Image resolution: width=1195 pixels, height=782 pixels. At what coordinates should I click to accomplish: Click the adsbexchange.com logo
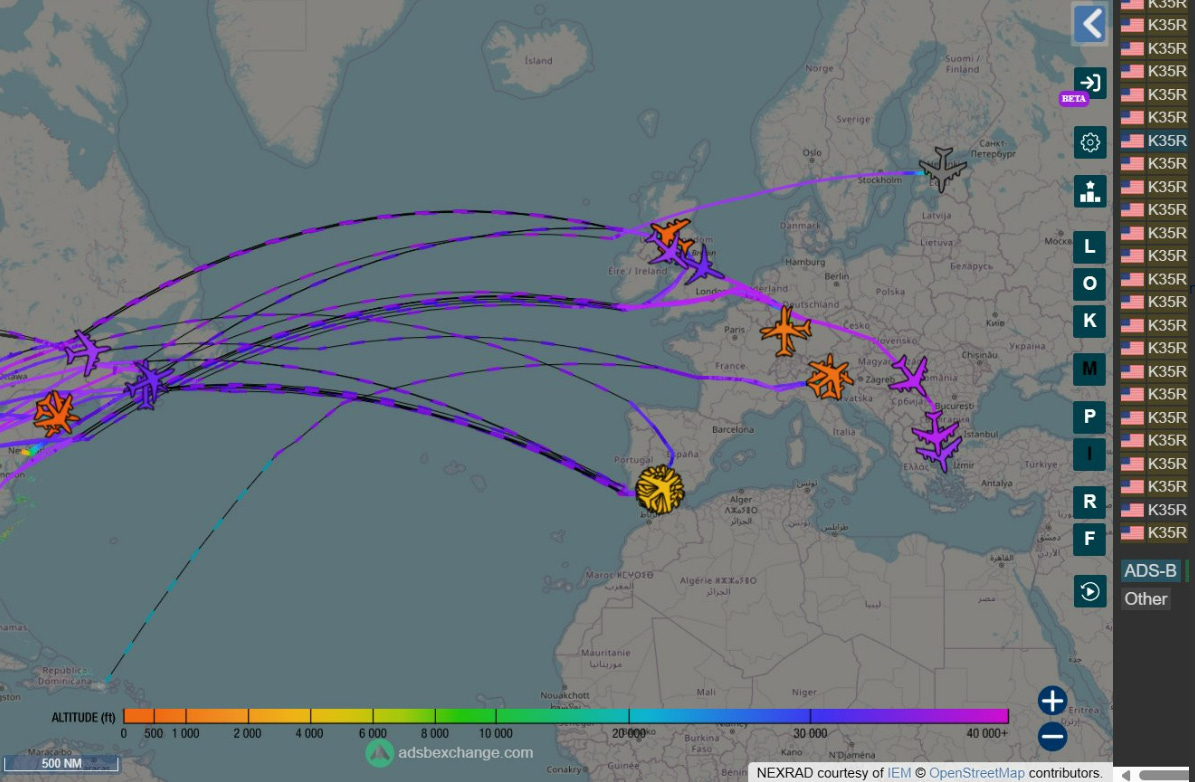coord(450,753)
